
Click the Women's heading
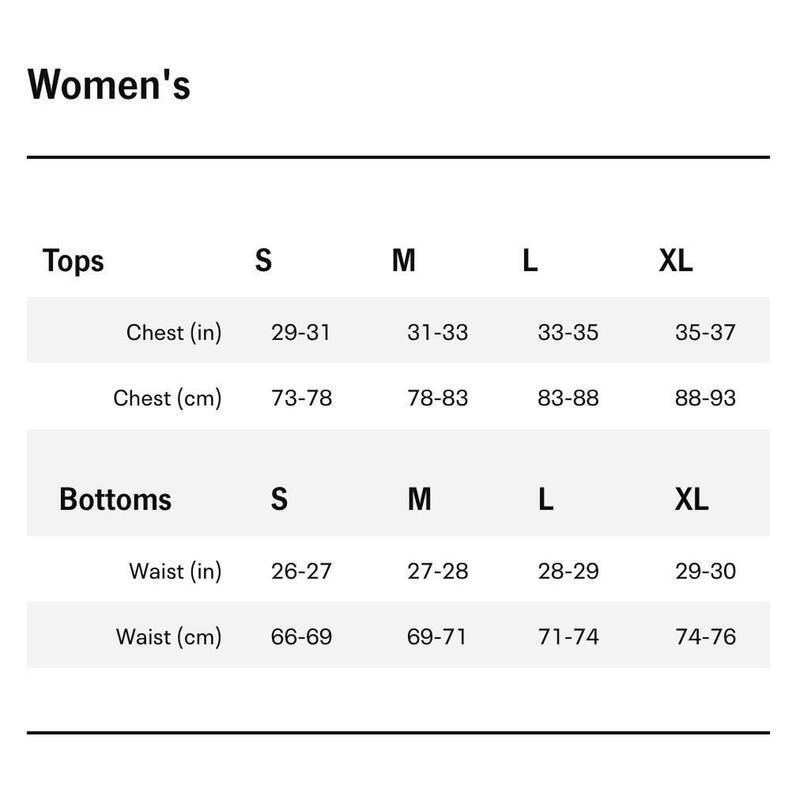tap(109, 84)
